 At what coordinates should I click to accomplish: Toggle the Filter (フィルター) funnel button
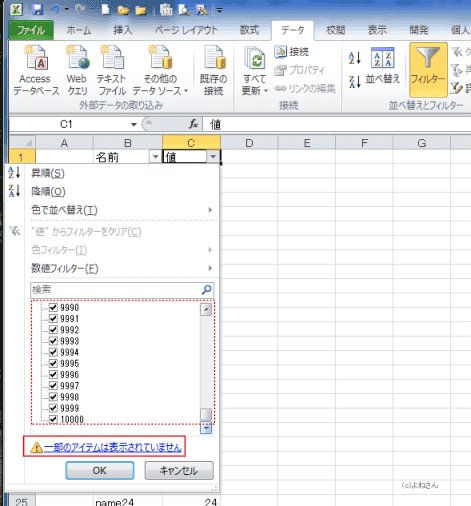click(x=428, y=69)
